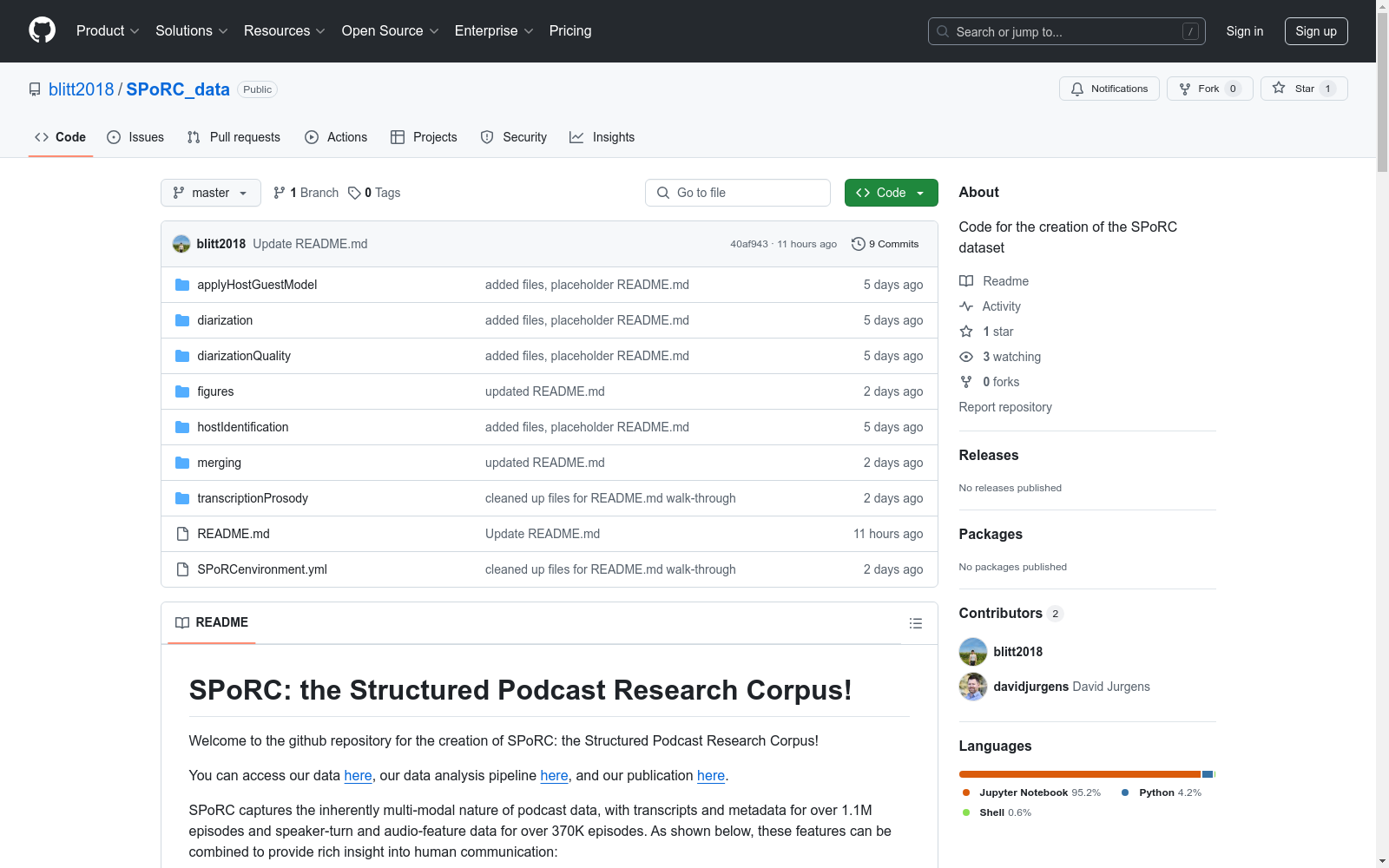Viewport: 1389px width, 868px height.
Task: Click the applyHostGuestModel folder icon
Action: (x=182, y=285)
